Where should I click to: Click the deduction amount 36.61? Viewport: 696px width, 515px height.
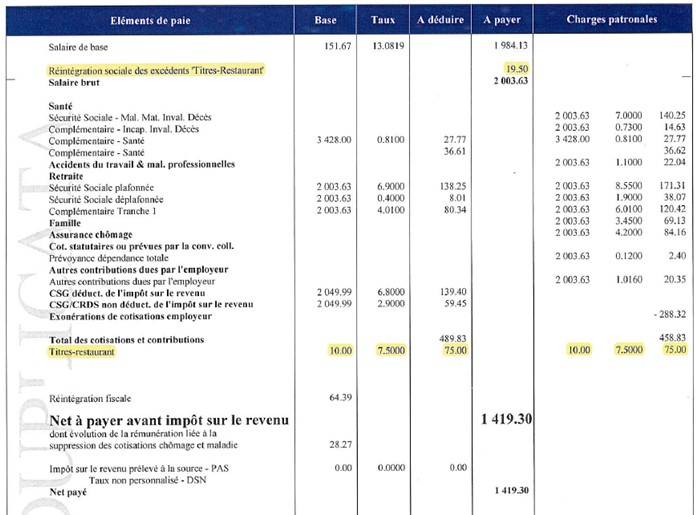click(x=455, y=151)
